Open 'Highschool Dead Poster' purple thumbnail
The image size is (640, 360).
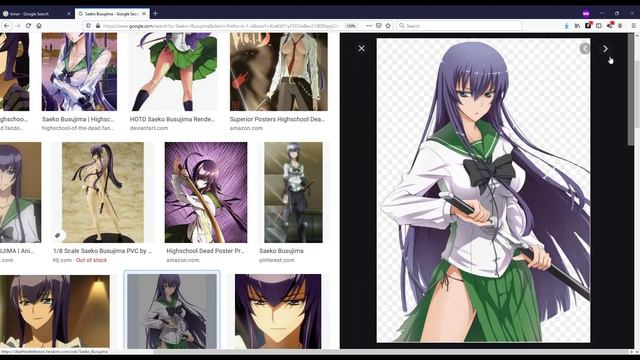pos(206,192)
